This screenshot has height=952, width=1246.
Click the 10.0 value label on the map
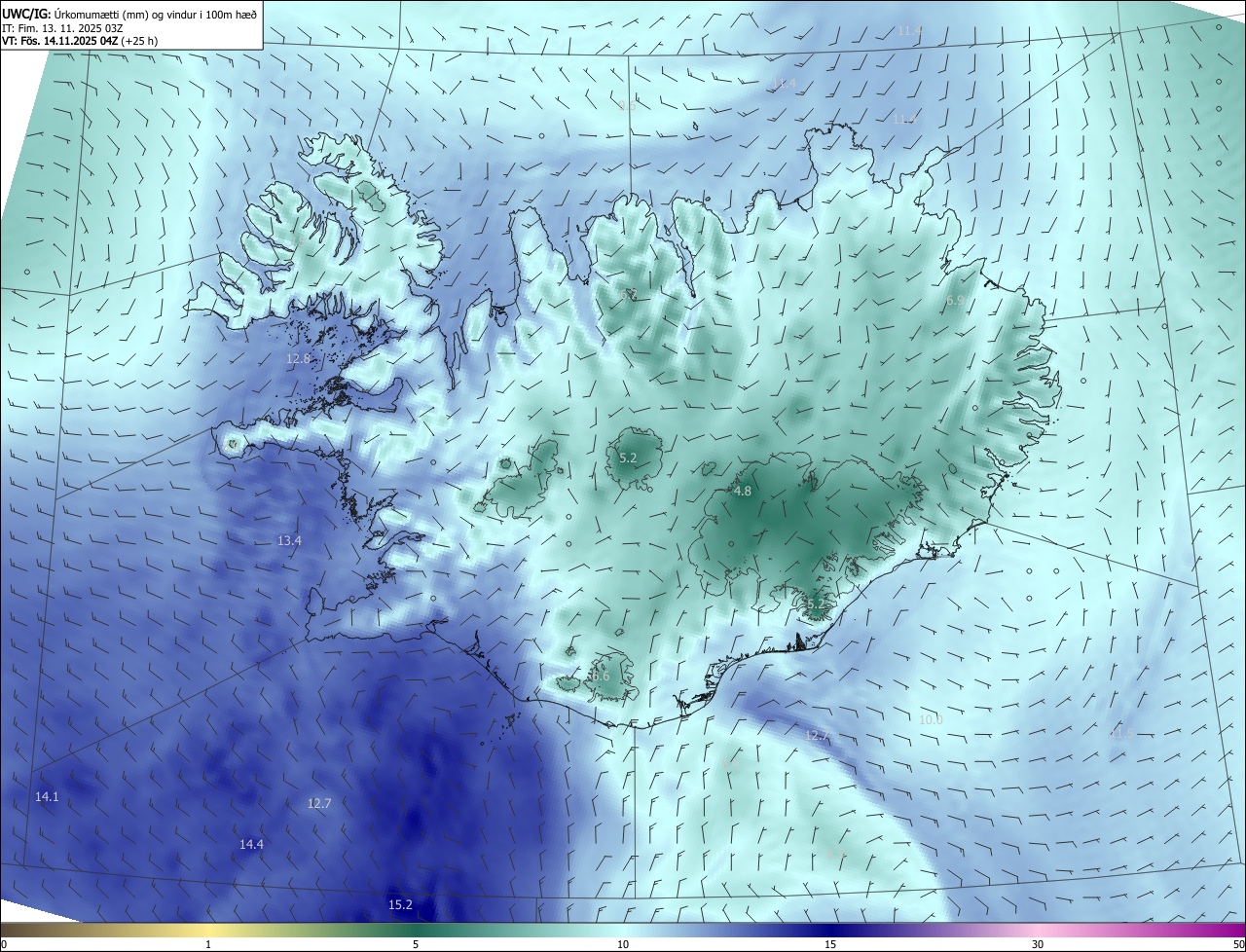931,719
